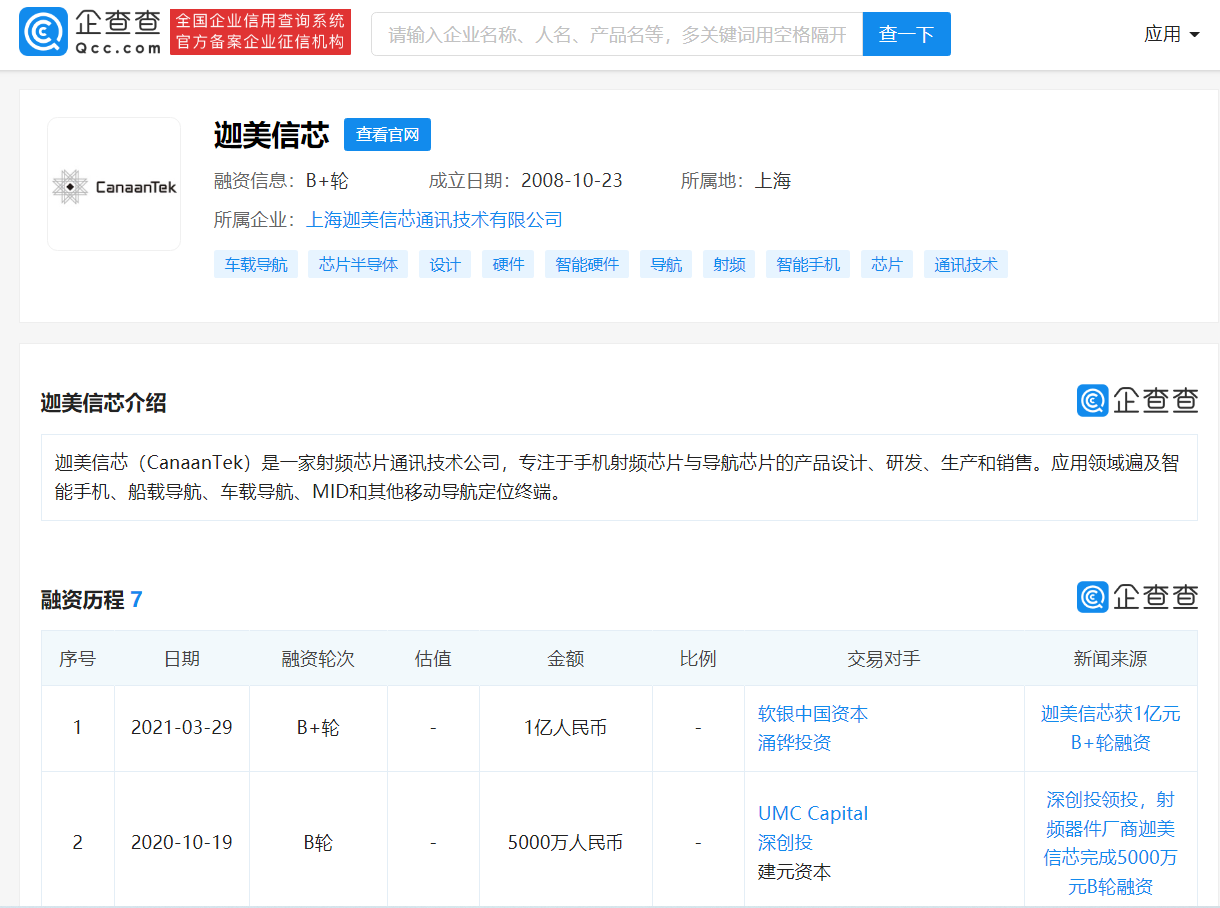Open the 迦美信芯获1亿元B+轮融资 news link
Screen dimensions: 1220x908
pos(1110,728)
